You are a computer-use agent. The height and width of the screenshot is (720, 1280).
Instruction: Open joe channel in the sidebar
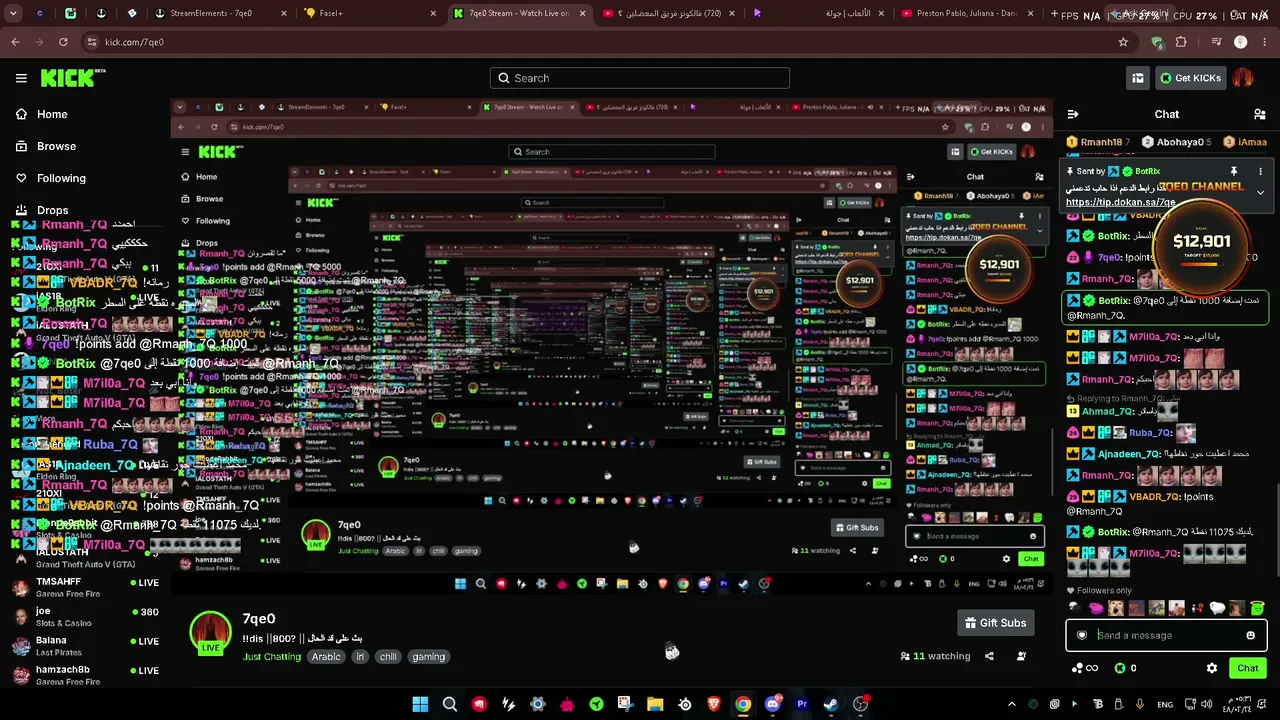tap(85, 616)
